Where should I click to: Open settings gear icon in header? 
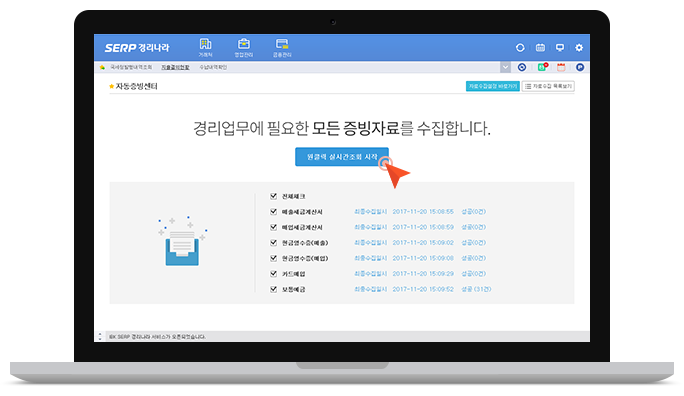[x=579, y=48]
